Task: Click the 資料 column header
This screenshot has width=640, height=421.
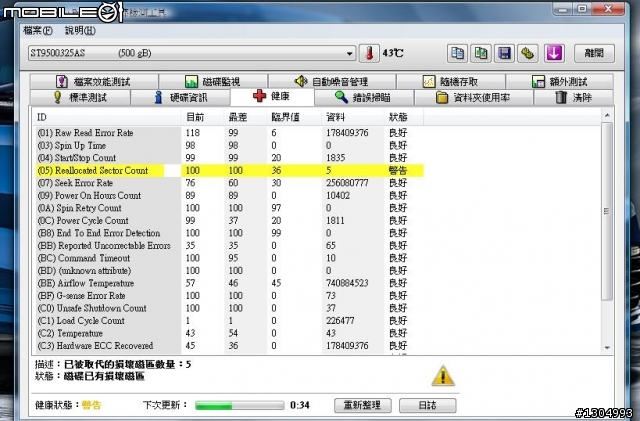Action: (353, 117)
